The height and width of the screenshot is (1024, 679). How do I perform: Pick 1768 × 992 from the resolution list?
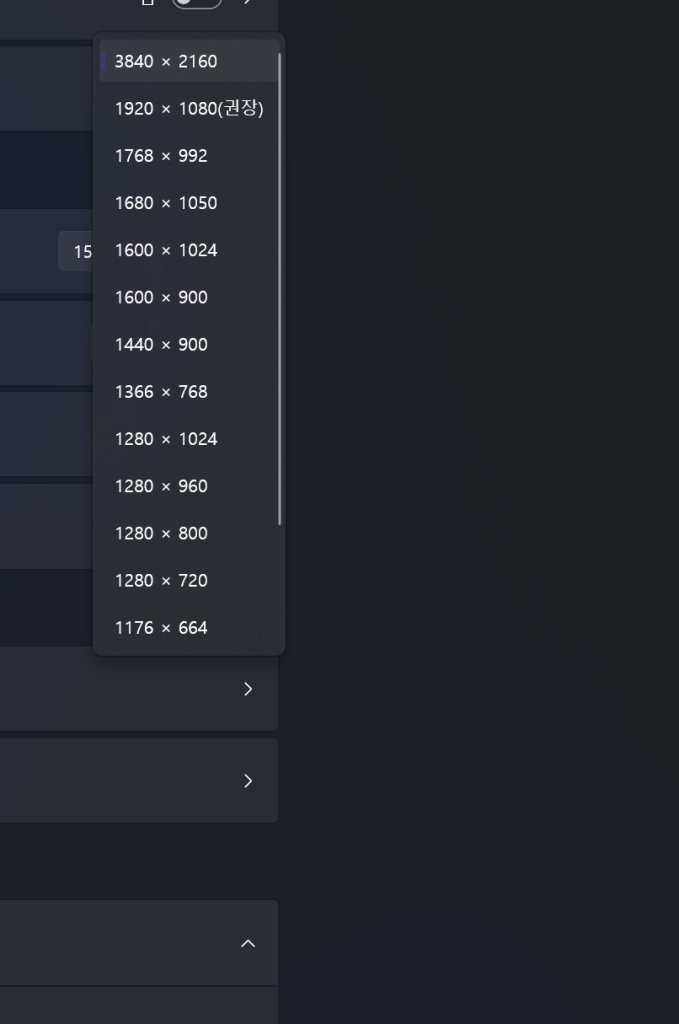[161, 156]
